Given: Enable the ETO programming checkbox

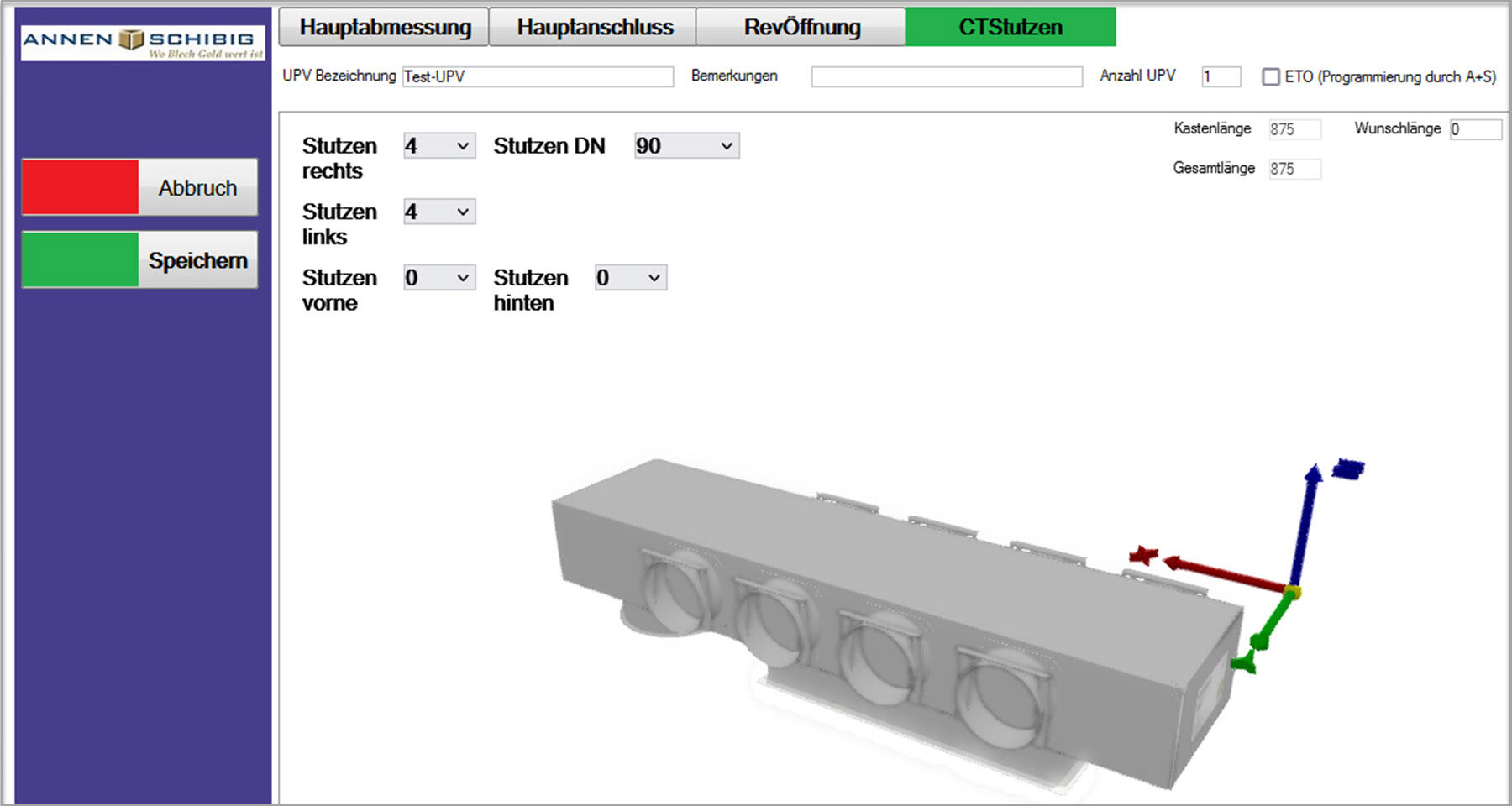Looking at the screenshot, I should coord(1271,77).
